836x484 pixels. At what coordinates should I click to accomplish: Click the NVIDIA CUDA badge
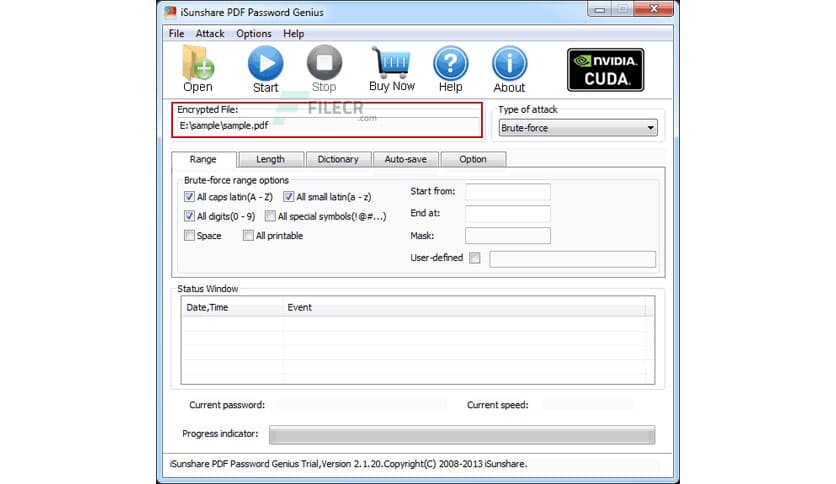(x=605, y=70)
